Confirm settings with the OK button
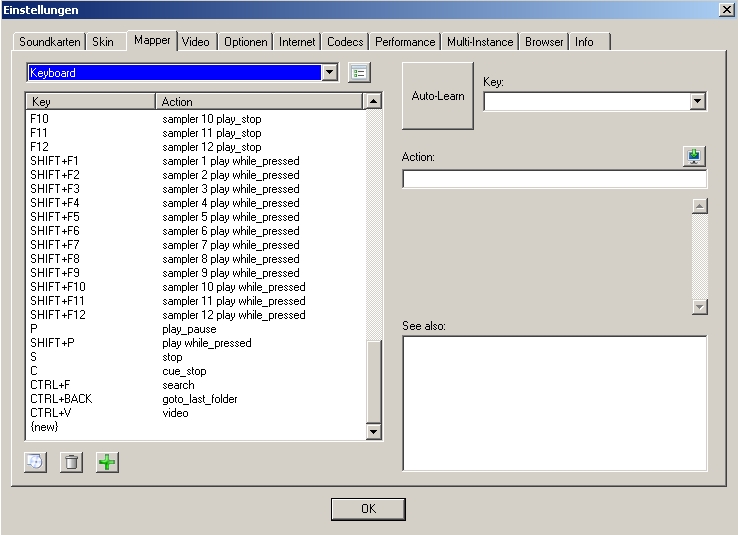 [x=368, y=509]
